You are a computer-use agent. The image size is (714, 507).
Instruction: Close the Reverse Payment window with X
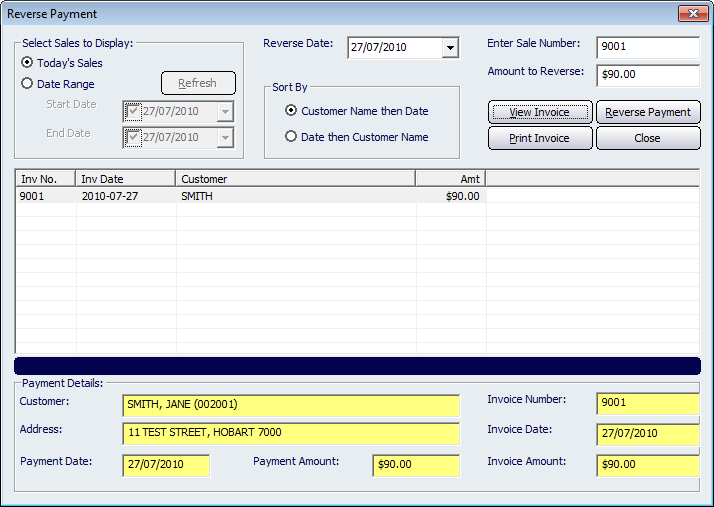pyautogui.click(x=693, y=14)
